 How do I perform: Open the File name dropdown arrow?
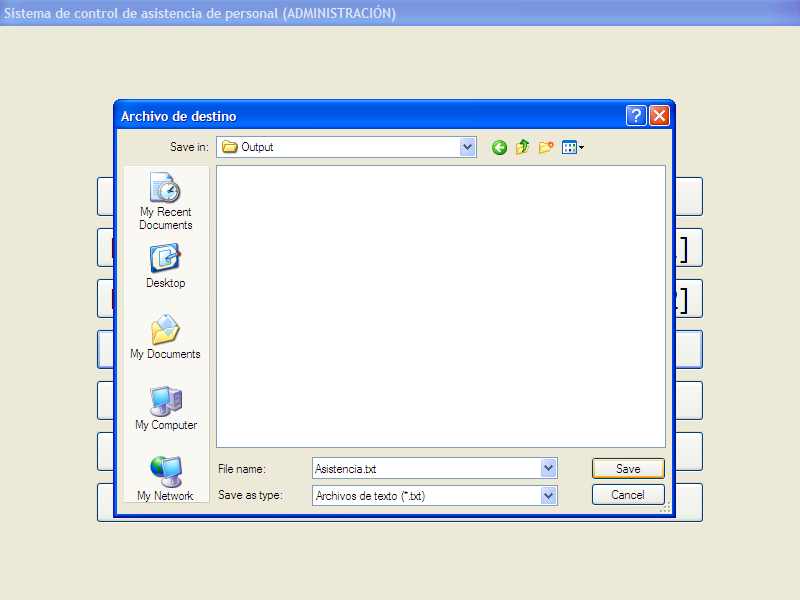pyautogui.click(x=548, y=468)
